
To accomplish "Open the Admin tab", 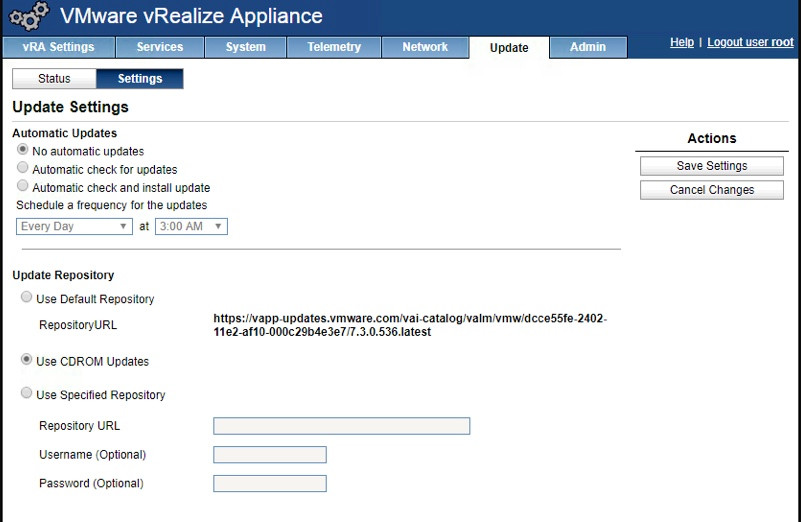I will (x=588, y=47).
